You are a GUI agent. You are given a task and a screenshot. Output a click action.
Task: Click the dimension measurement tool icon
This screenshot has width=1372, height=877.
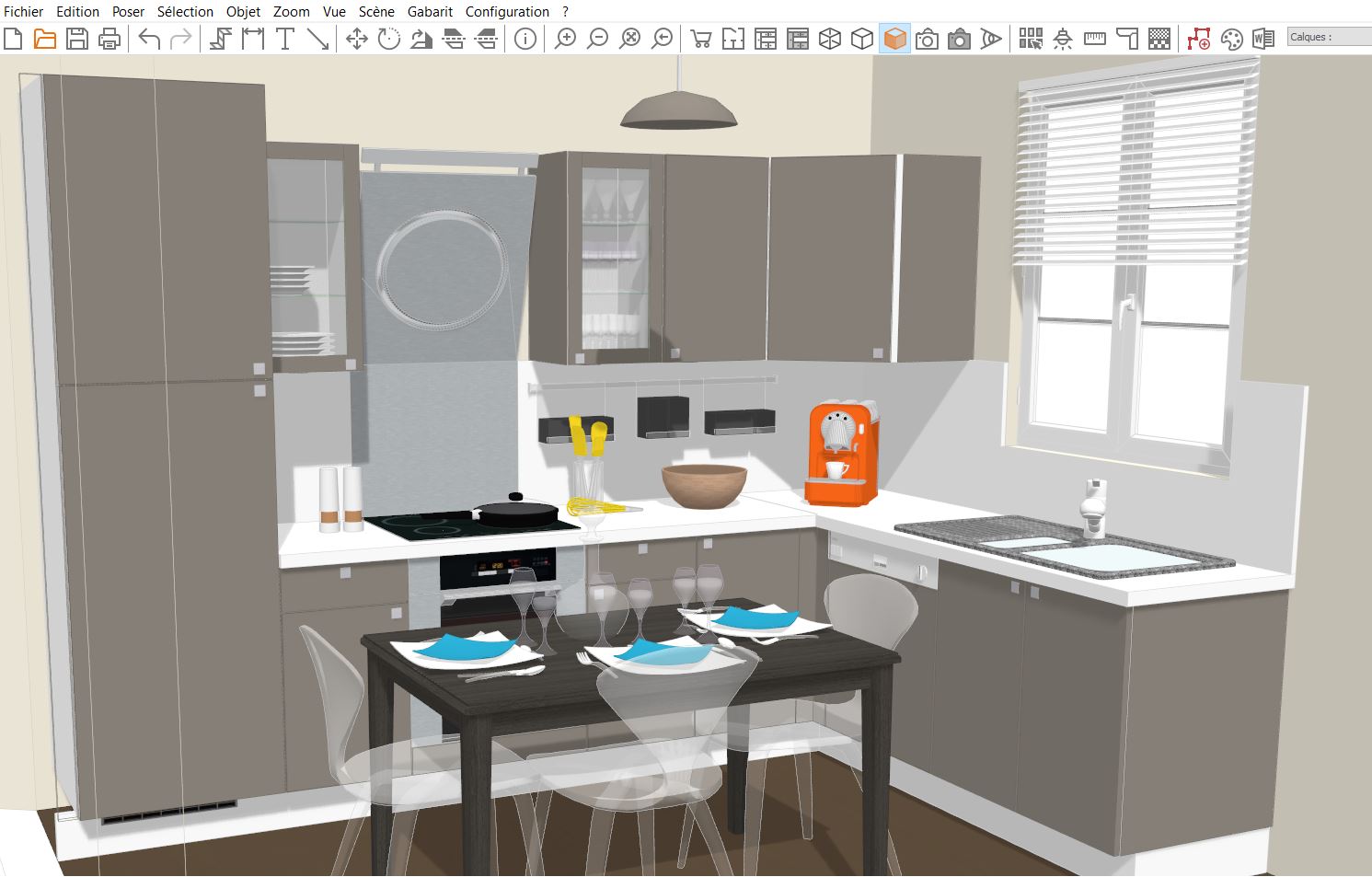[253, 39]
